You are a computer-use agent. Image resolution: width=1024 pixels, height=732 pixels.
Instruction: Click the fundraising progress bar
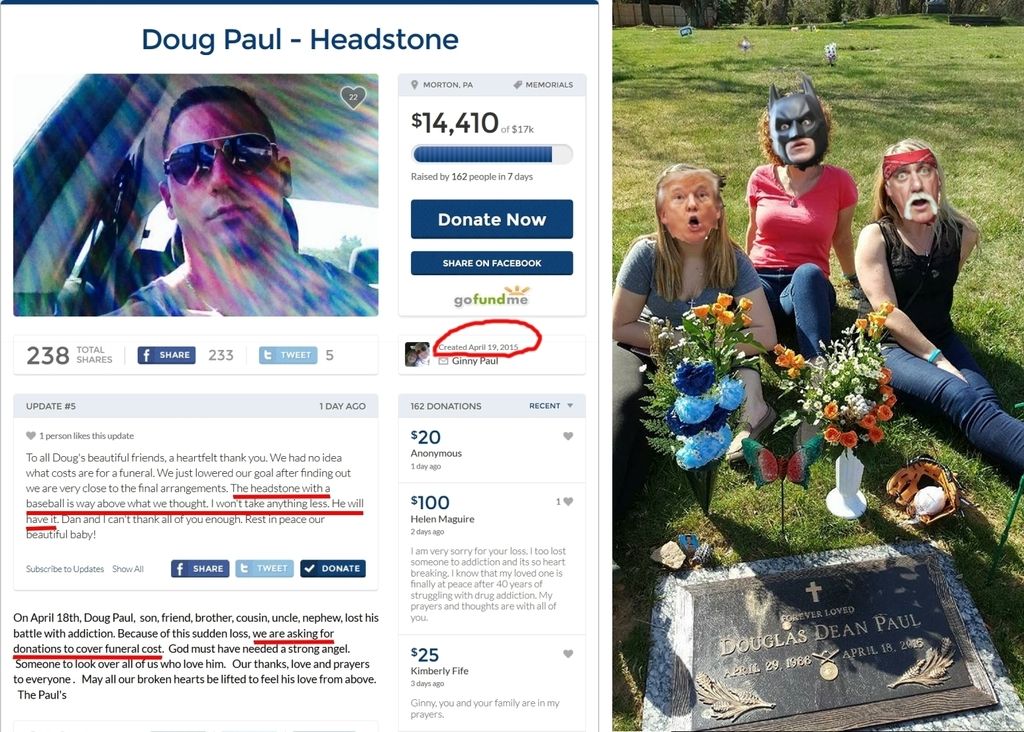(492, 154)
